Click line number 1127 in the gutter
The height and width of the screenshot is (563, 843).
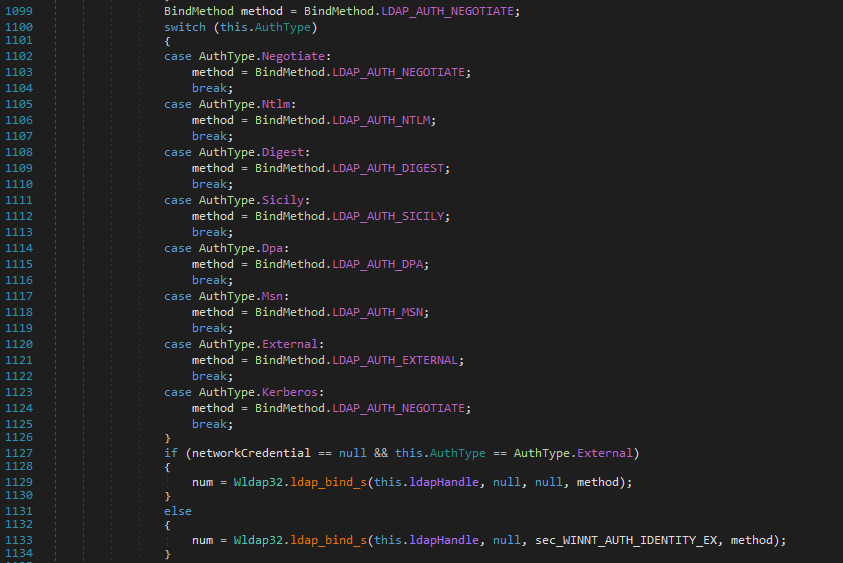point(19,453)
